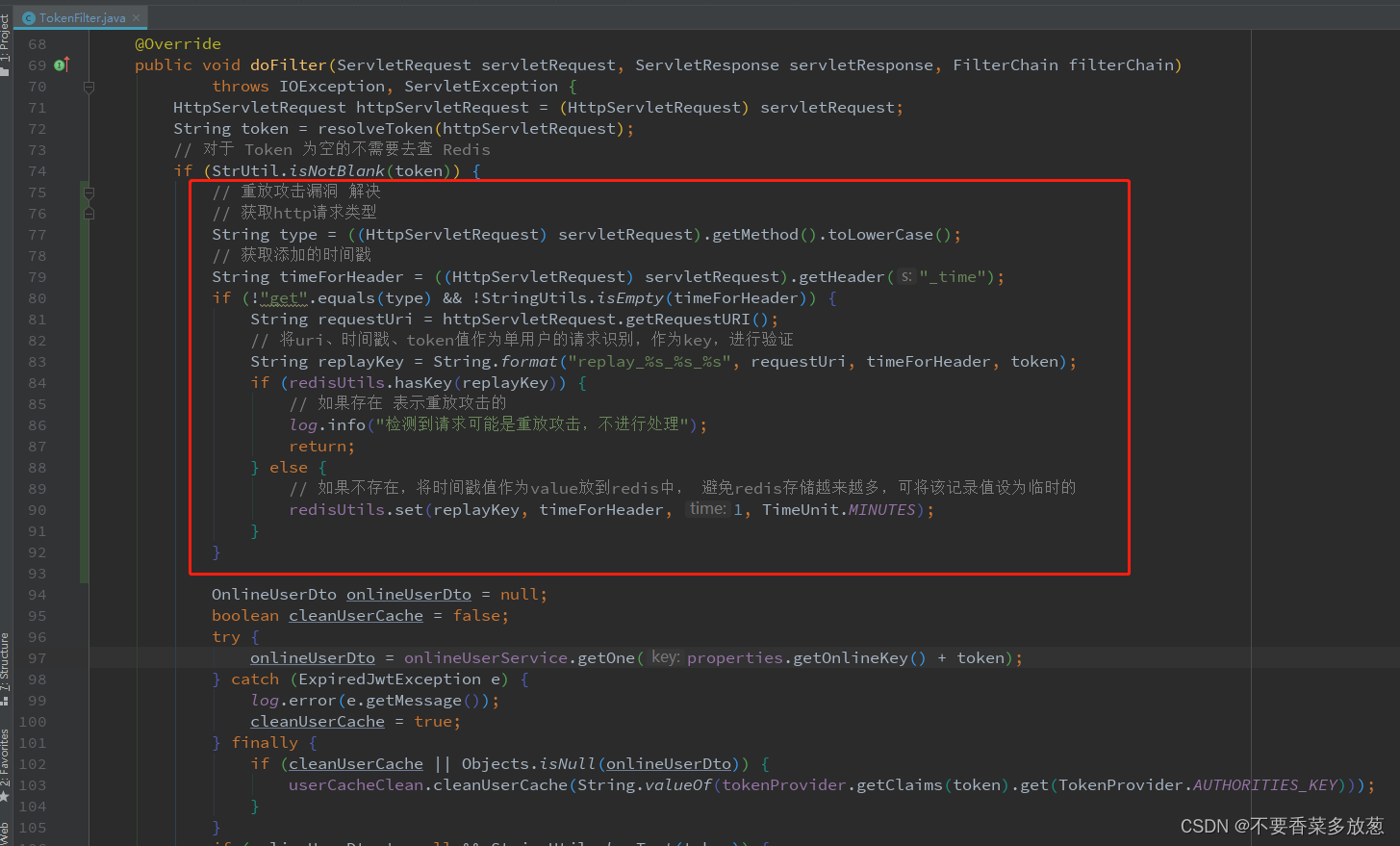Click the return keyword on line 87

tap(318, 447)
